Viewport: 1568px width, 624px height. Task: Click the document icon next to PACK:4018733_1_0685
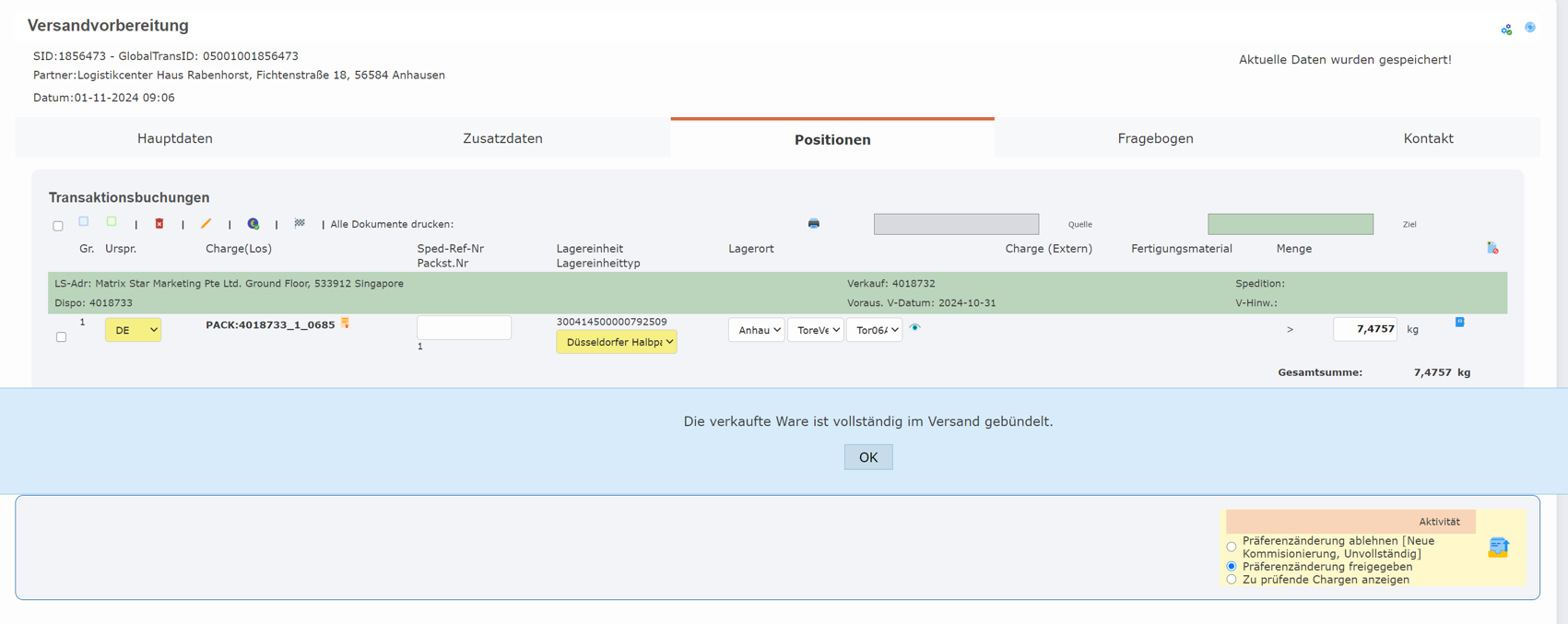[x=346, y=324]
